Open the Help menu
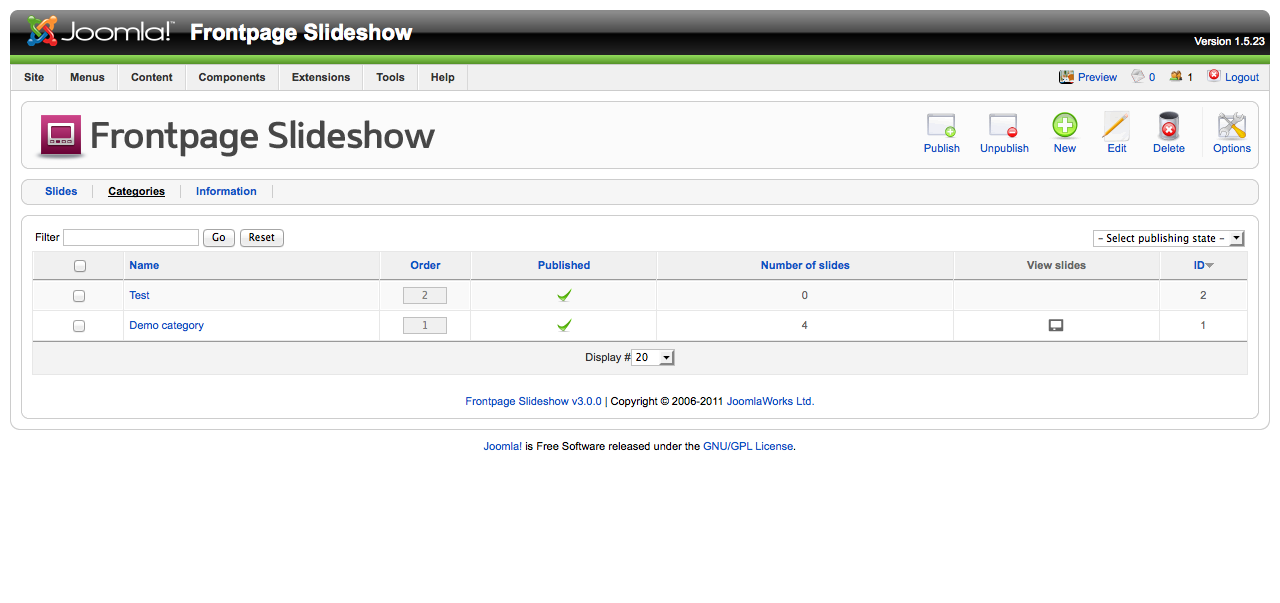Screen dimensions: 1280x603 pyautogui.click(x=442, y=77)
